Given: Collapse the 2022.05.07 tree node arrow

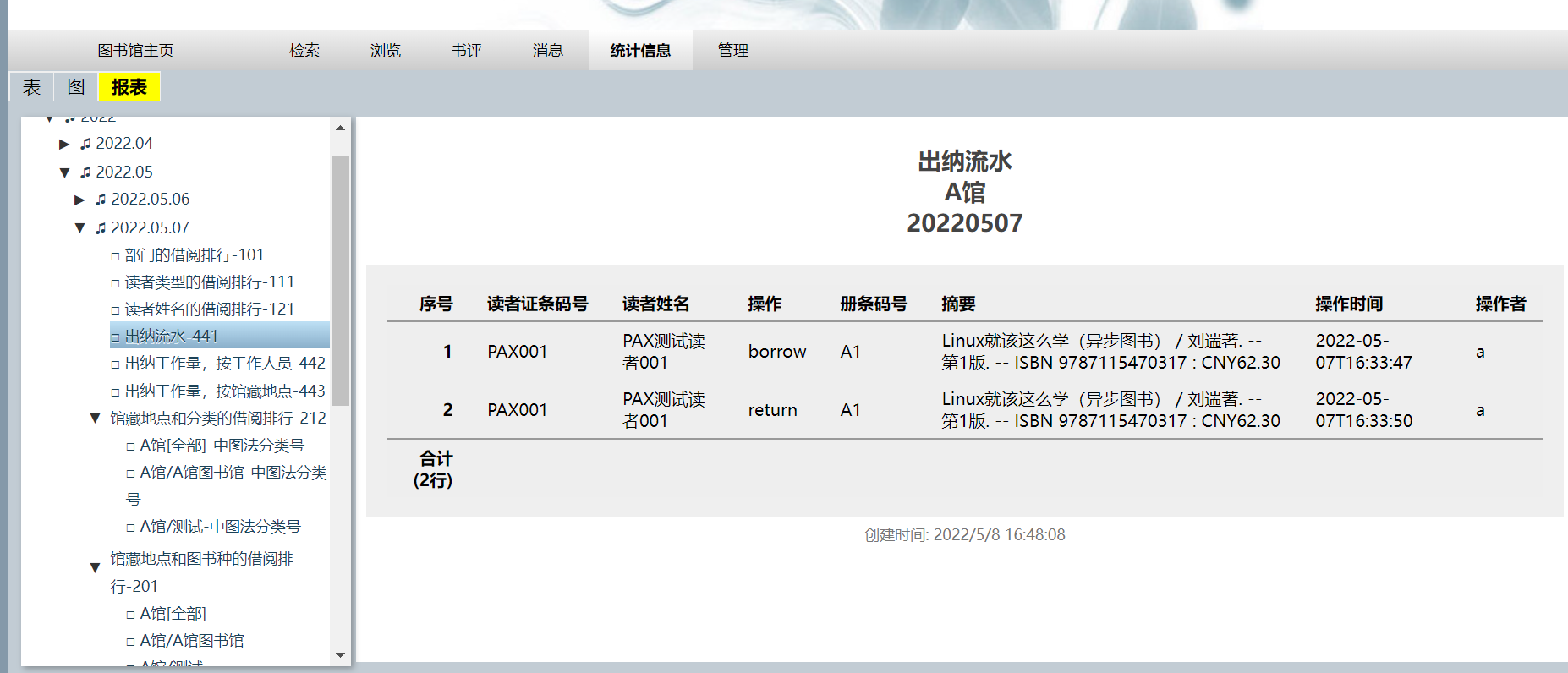Looking at the screenshot, I should (79, 228).
